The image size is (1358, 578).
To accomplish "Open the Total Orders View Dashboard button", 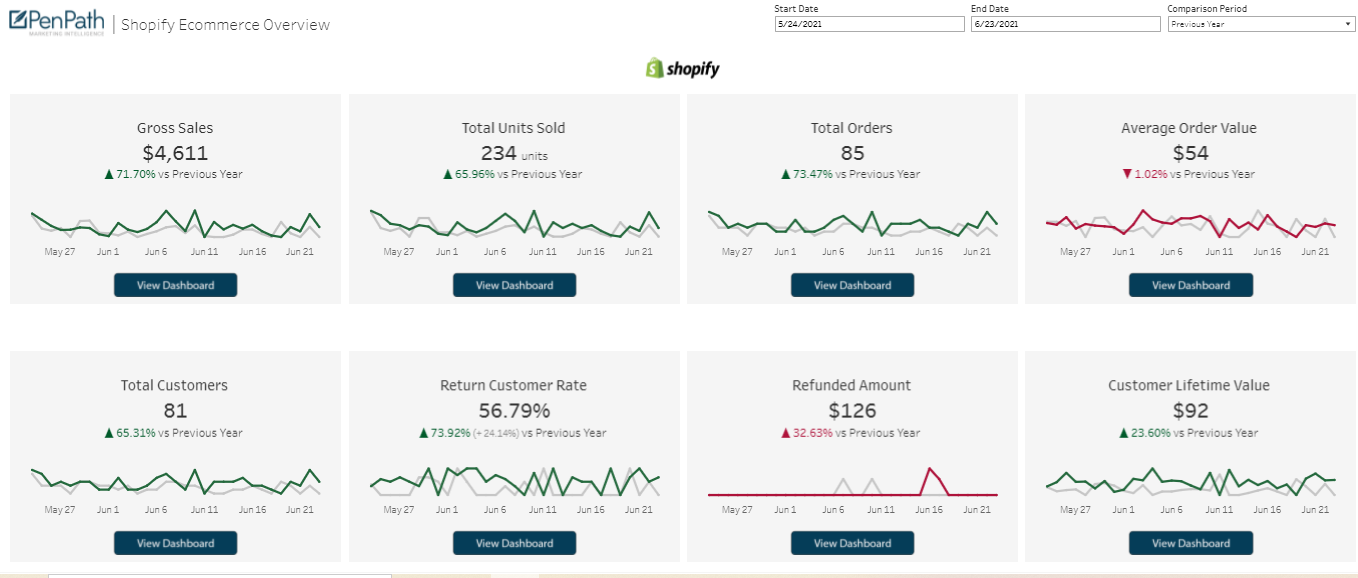I will (x=852, y=285).
